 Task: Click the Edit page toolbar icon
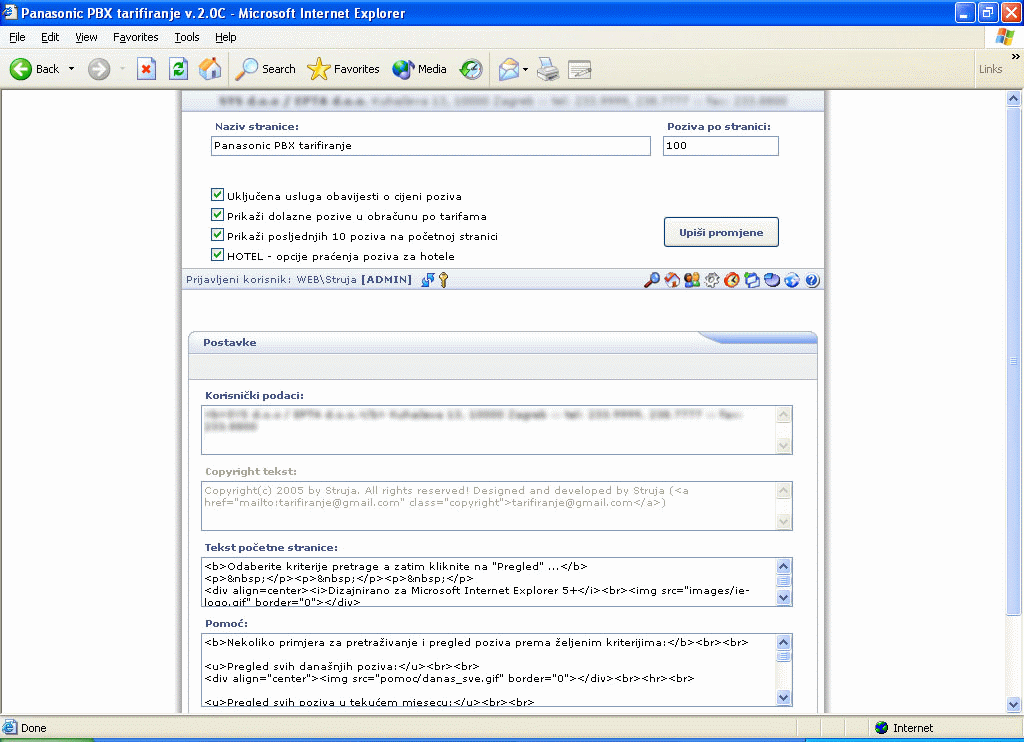[x=579, y=69]
